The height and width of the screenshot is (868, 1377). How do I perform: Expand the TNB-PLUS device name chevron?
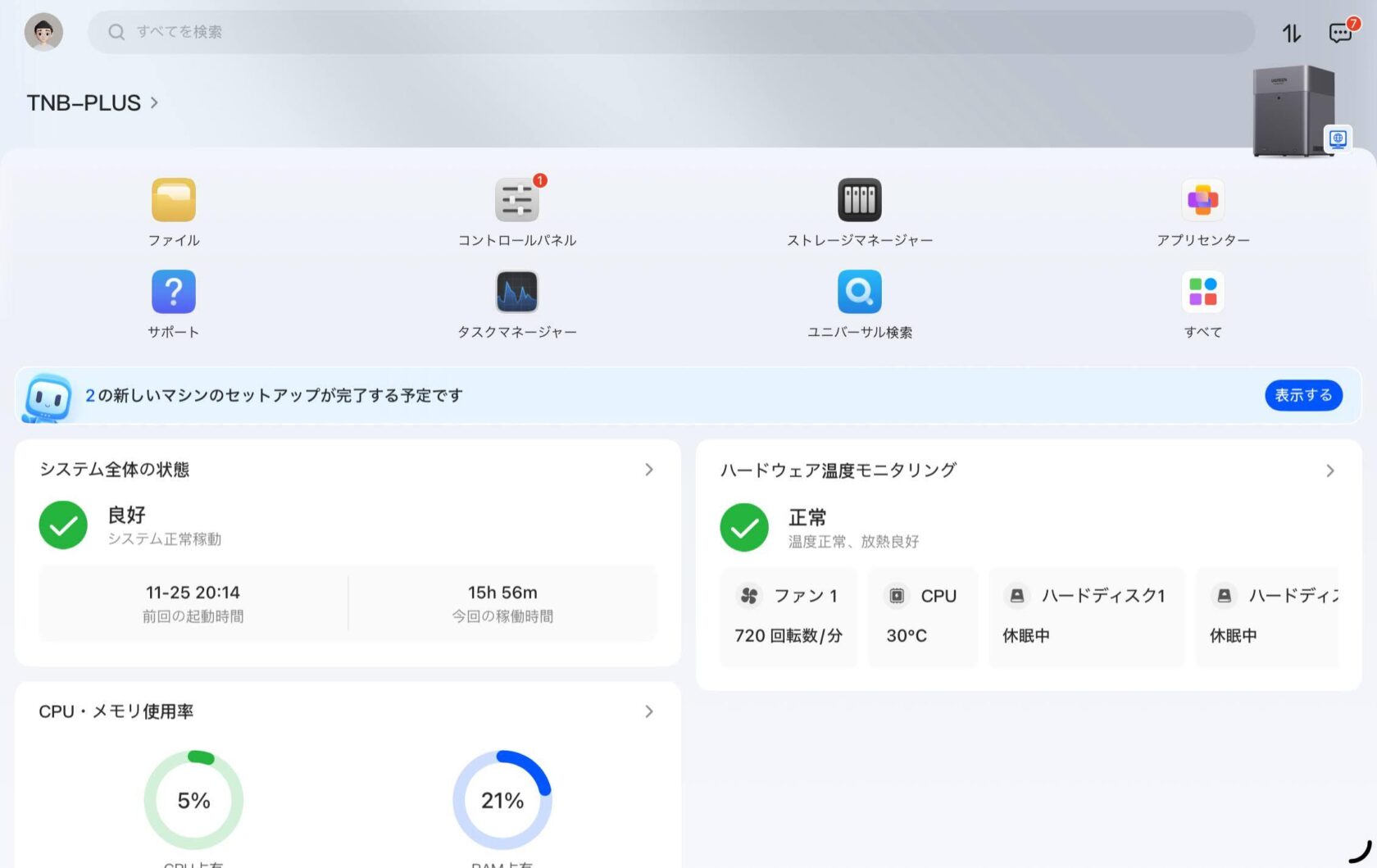(154, 102)
